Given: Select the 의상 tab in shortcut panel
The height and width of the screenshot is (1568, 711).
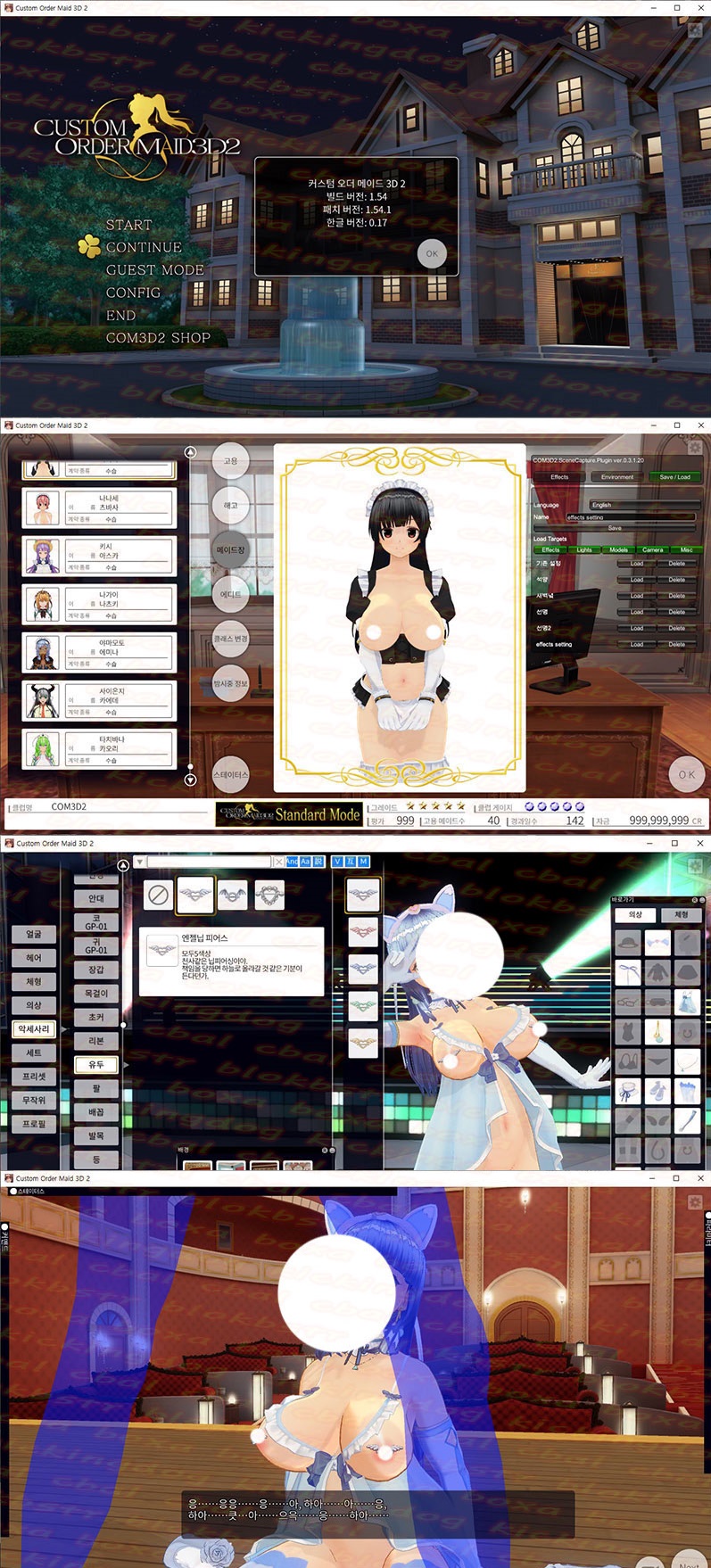Looking at the screenshot, I should point(635,914).
